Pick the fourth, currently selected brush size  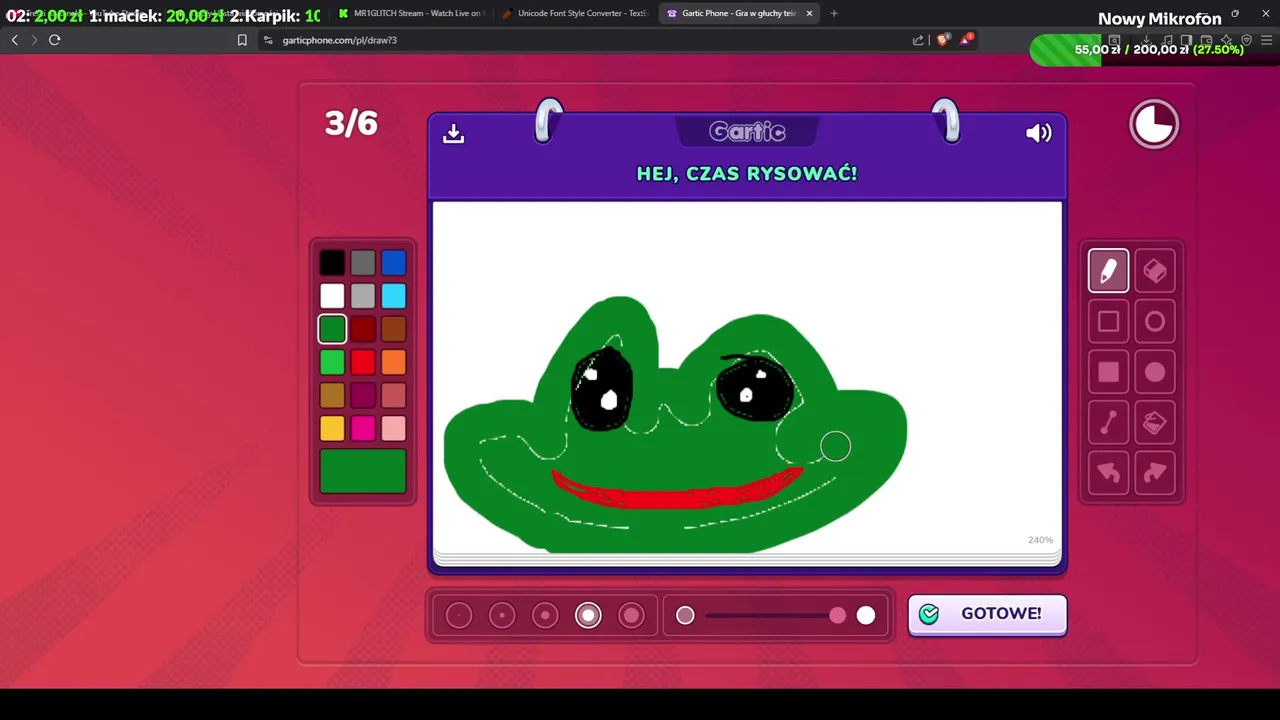point(588,615)
